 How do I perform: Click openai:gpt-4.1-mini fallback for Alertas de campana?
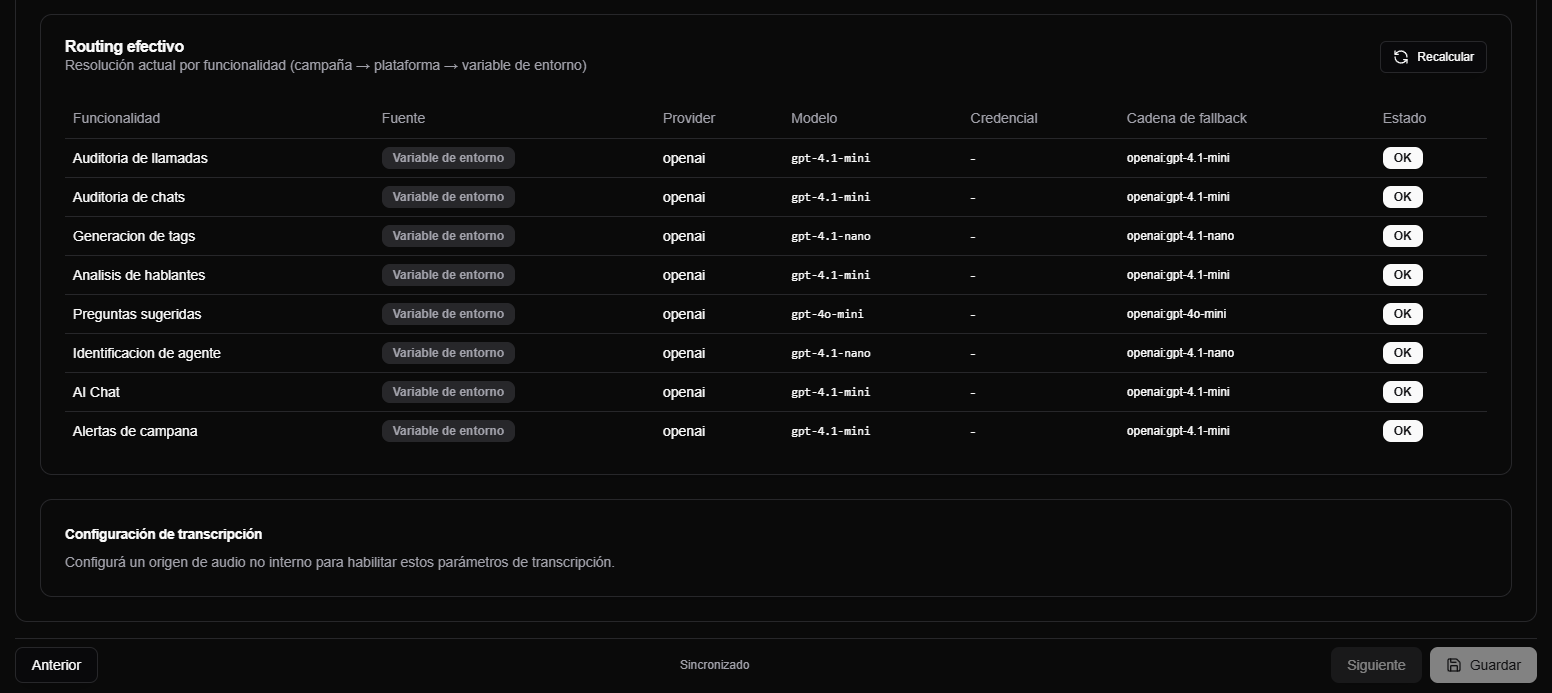1178,431
